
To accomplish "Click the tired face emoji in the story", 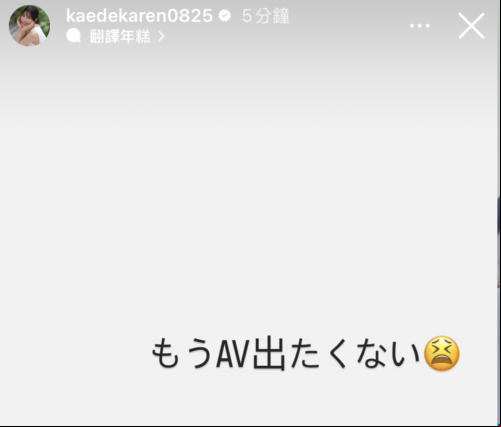I will [x=442, y=353].
